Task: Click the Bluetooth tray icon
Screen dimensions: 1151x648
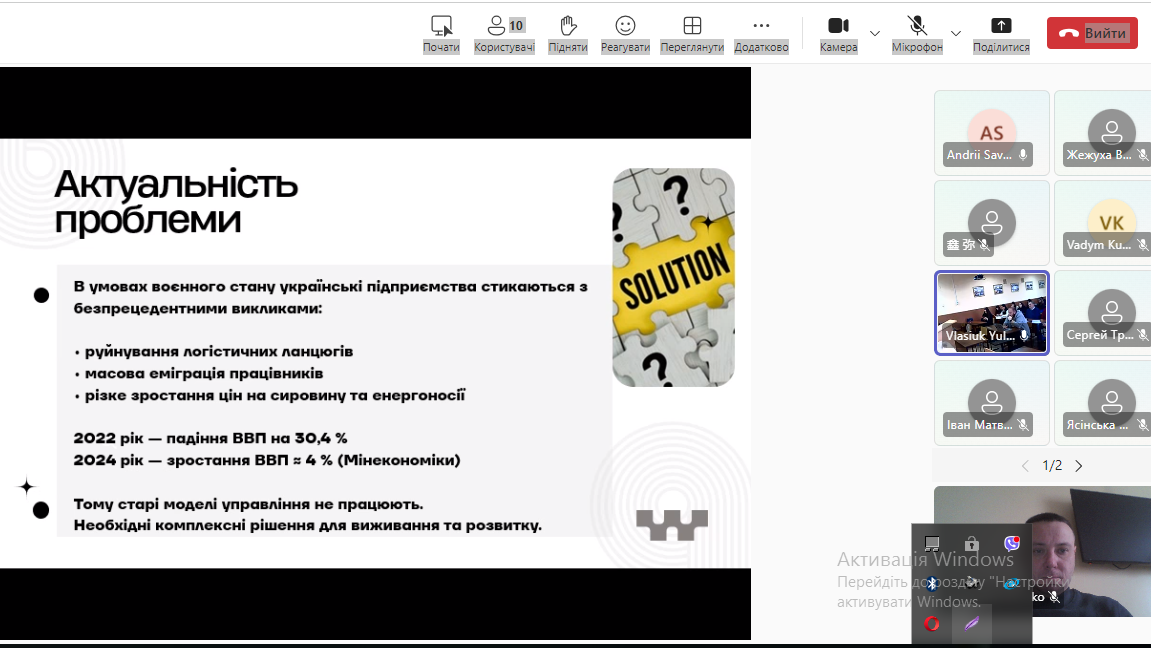Action: (932, 583)
